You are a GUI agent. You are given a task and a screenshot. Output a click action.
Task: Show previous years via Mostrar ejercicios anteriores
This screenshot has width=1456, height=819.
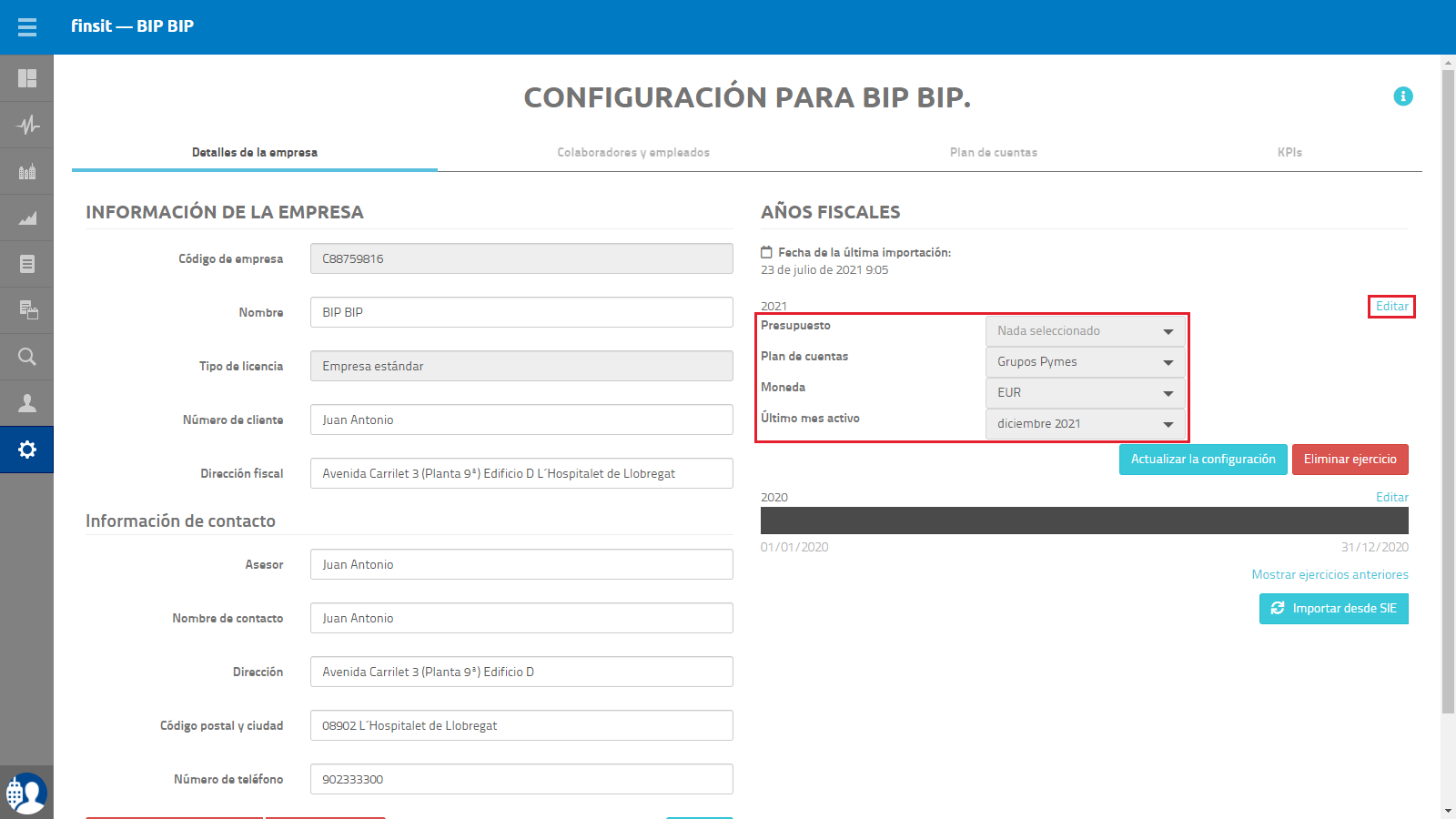pyautogui.click(x=1330, y=575)
